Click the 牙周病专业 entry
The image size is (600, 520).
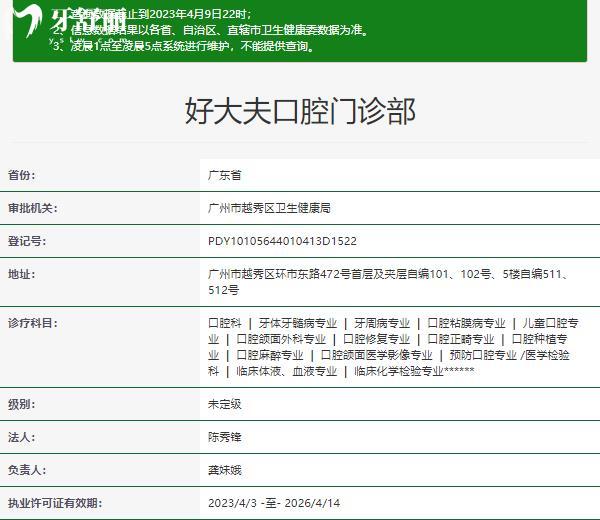[x=382, y=323]
